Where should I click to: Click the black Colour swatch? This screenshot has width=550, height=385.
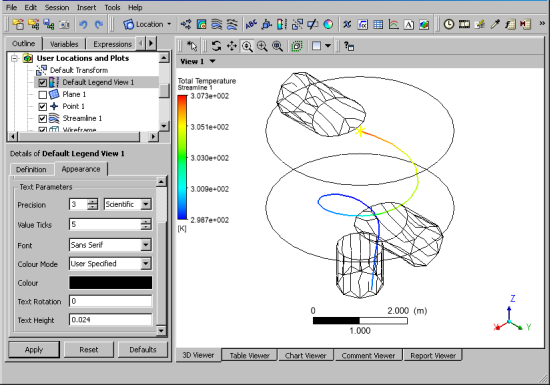(x=110, y=283)
